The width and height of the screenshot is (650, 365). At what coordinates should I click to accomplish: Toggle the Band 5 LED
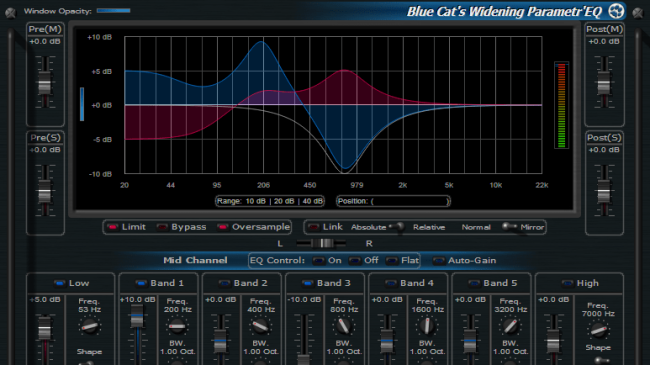[474, 283]
